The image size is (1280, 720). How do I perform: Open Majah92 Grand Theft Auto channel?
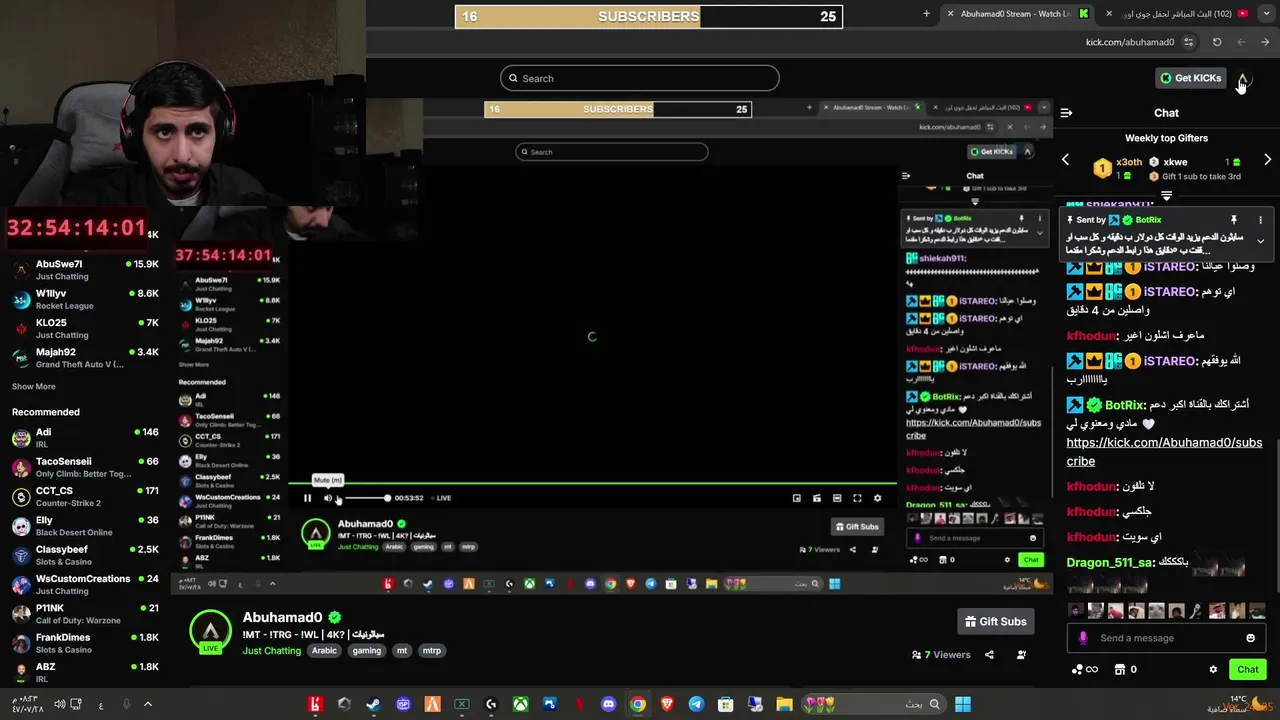pos(85,358)
